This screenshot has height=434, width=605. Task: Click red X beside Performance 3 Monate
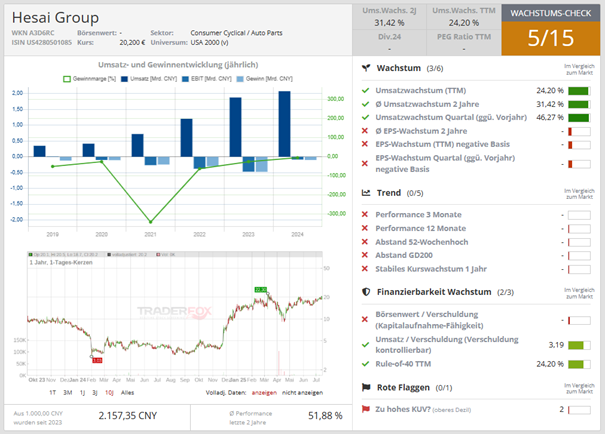pyautogui.click(x=365, y=214)
